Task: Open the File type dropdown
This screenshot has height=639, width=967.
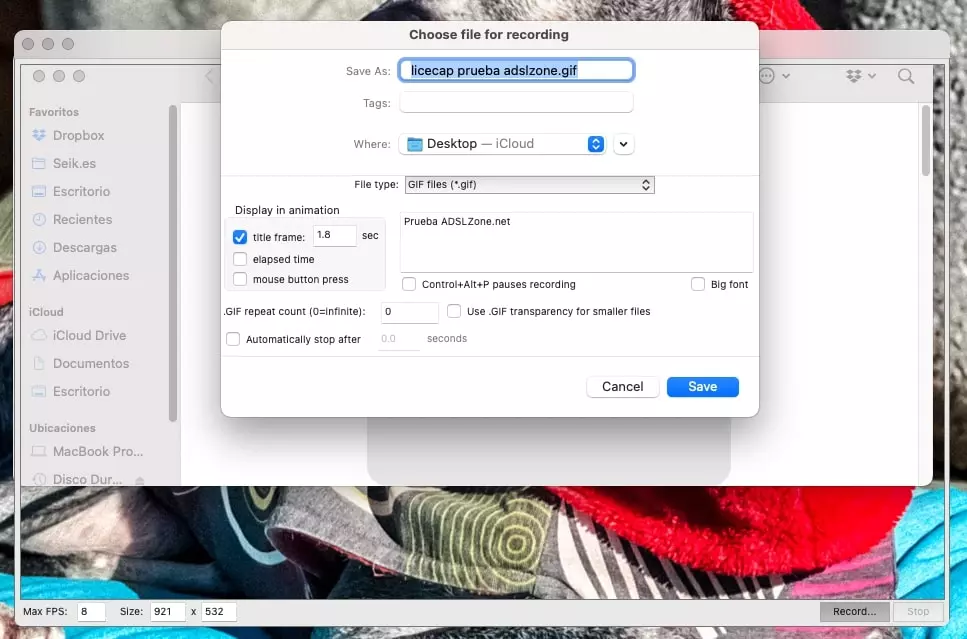Action: (x=529, y=185)
